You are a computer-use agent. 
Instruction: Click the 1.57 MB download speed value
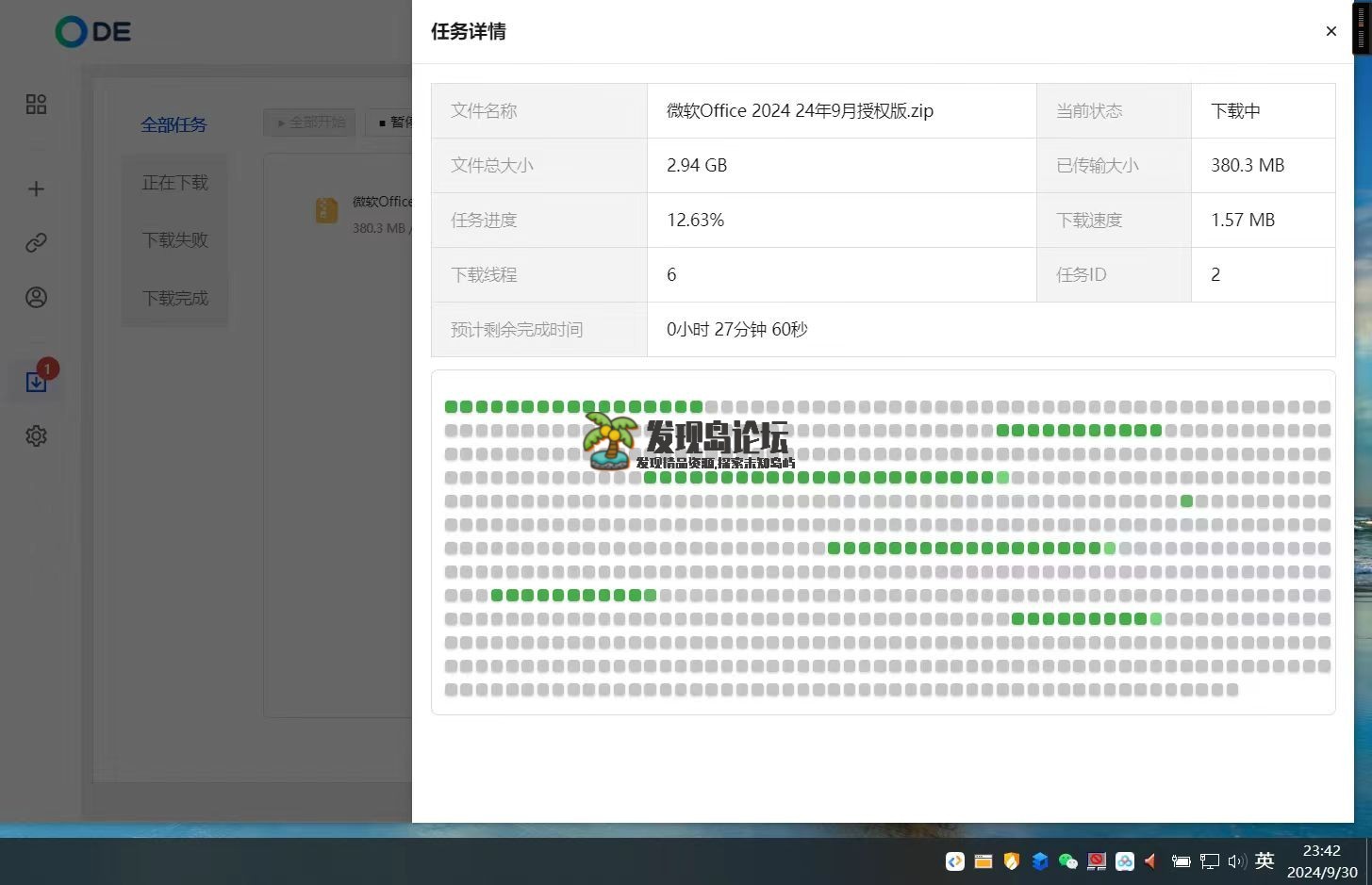(1243, 220)
